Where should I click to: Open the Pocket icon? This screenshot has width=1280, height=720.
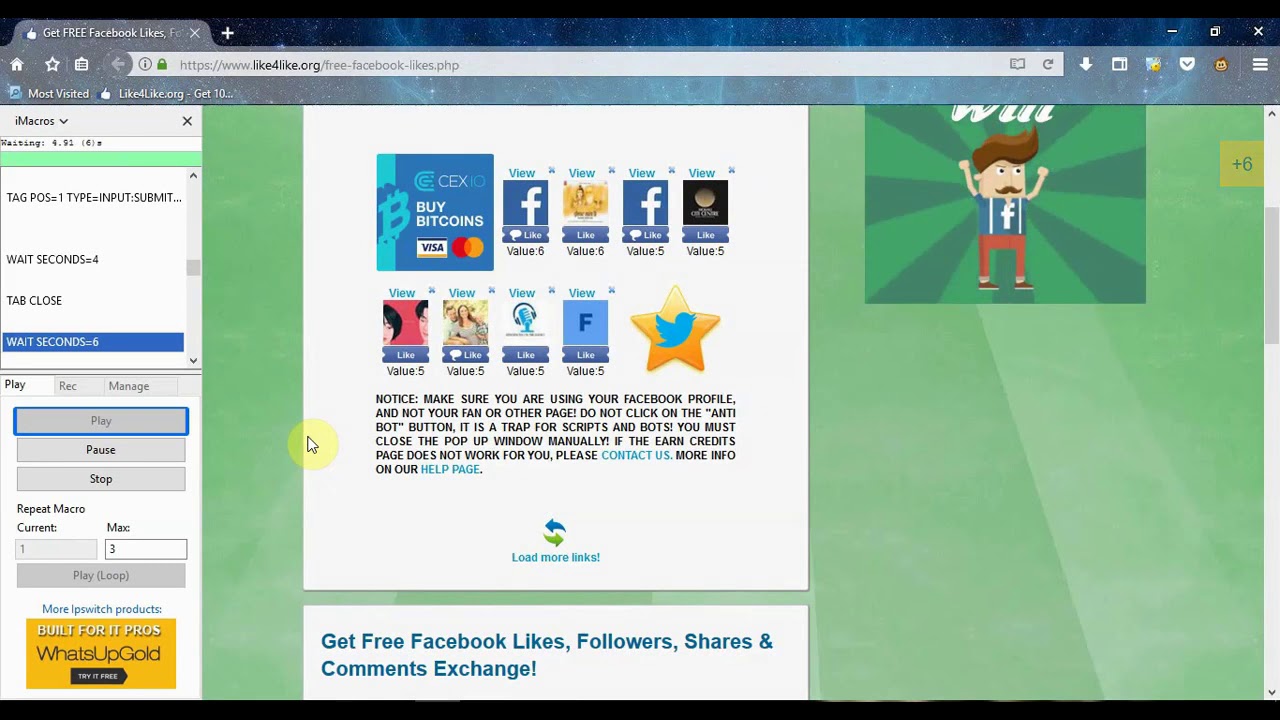[x=1187, y=64]
